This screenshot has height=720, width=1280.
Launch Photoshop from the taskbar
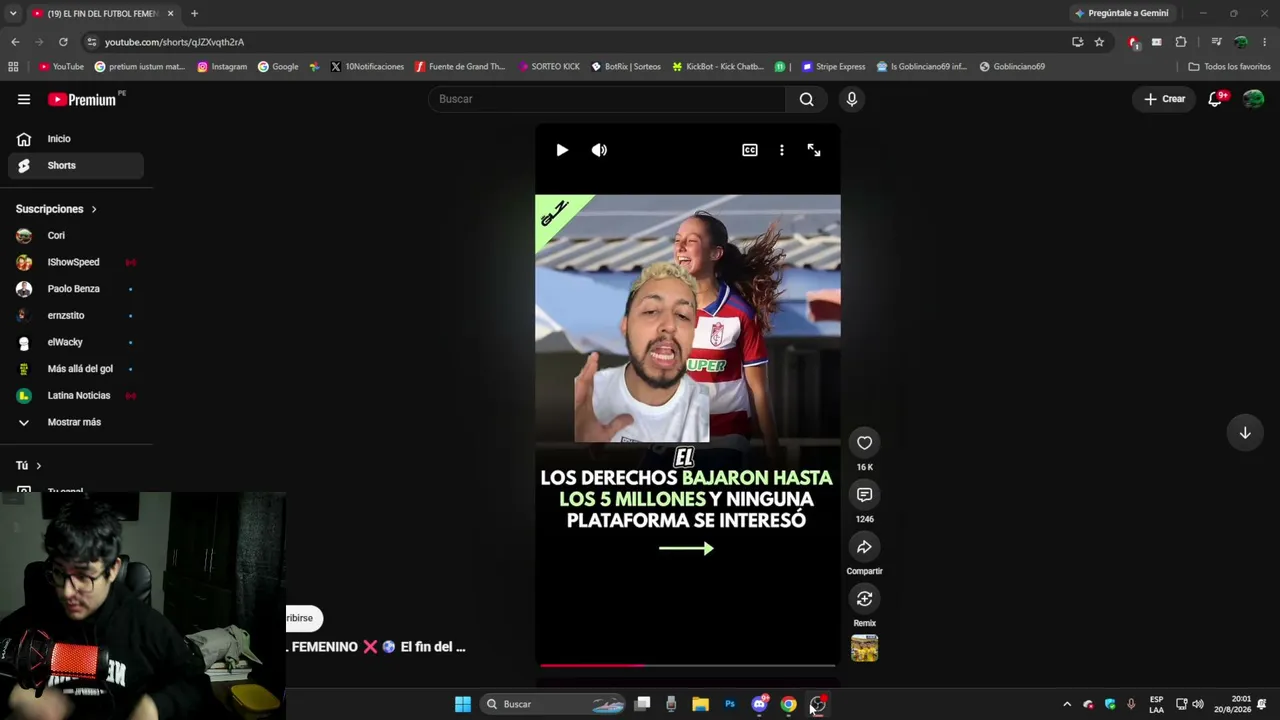click(730, 704)
